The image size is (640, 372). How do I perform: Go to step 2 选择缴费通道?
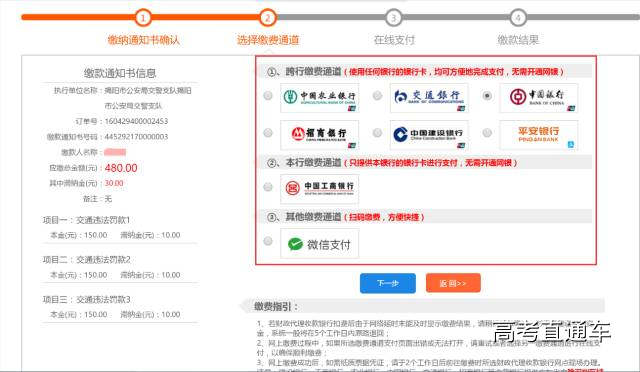pyautogui.click(x=268, y=40)
